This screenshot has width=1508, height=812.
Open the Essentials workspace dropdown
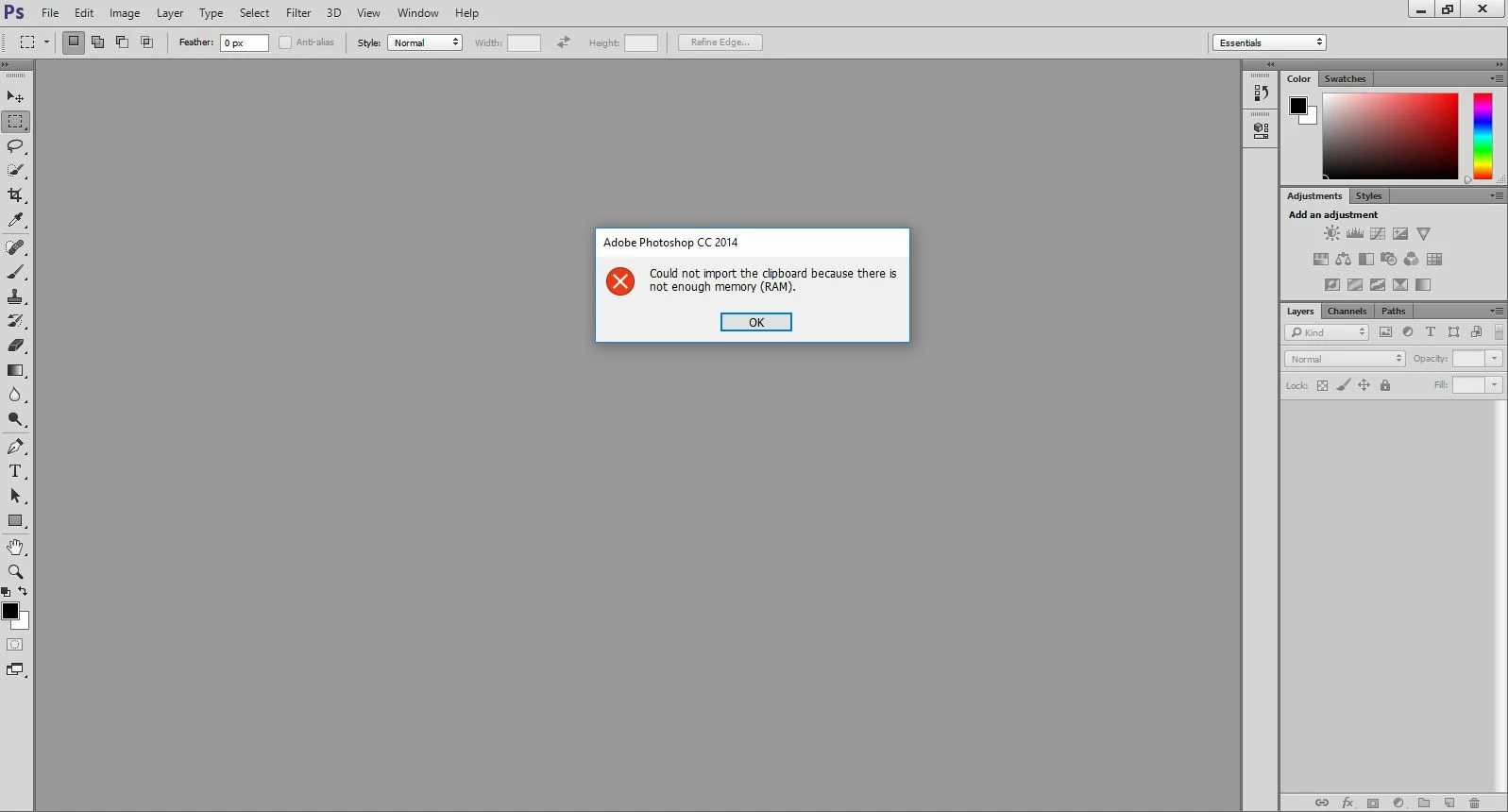[x=1269, y=42]
